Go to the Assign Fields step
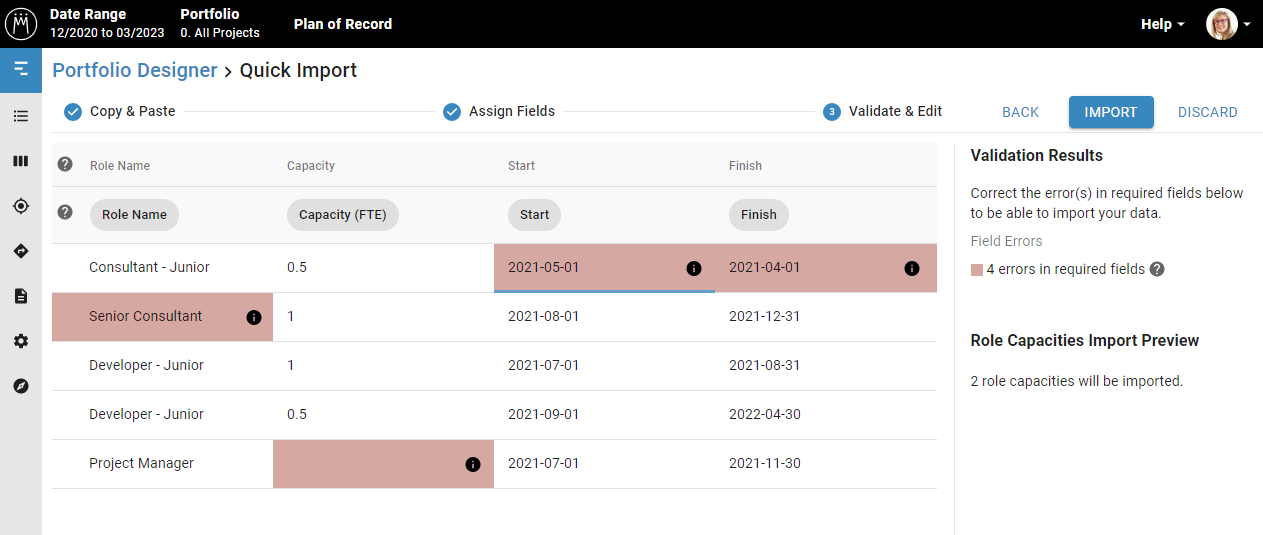This screenshot has height=535, width=1263. coord(499,111)
